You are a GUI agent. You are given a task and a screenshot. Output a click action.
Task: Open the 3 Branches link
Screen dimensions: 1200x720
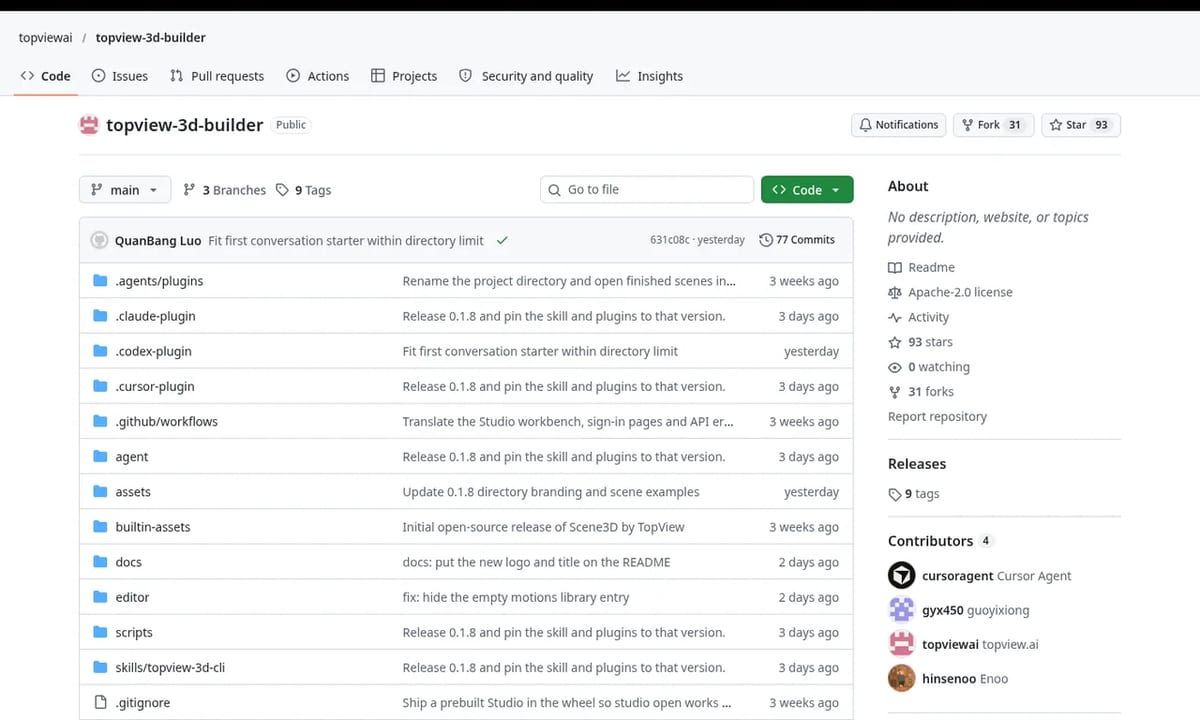225,190
